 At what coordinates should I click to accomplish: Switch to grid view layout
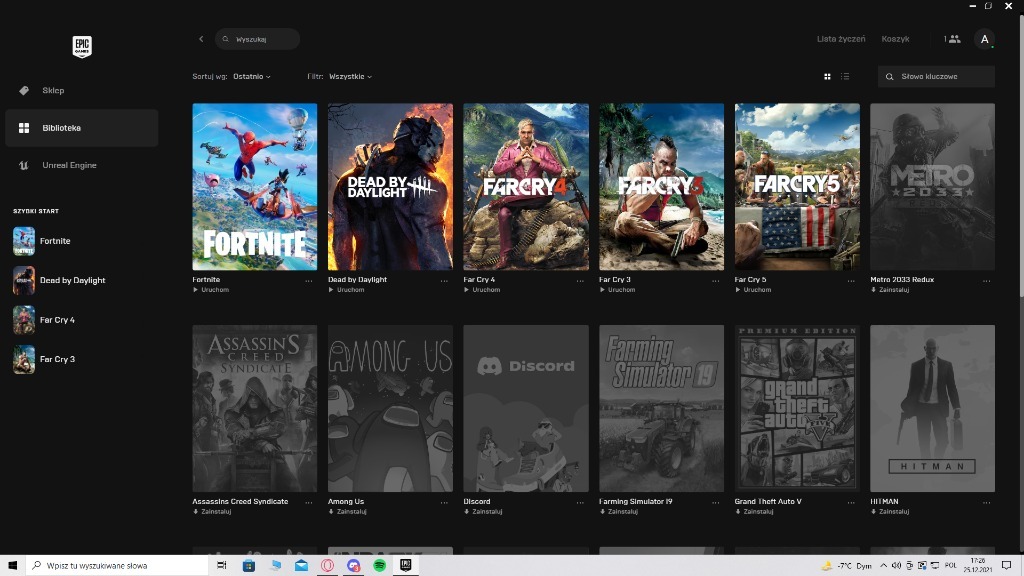(x=827, y=76)
